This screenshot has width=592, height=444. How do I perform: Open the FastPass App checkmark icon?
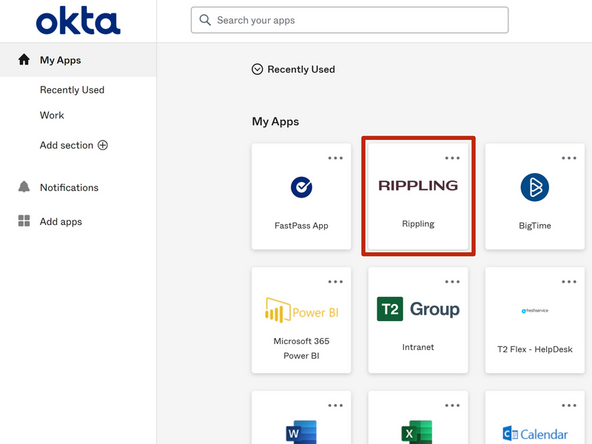pos(301,187)
